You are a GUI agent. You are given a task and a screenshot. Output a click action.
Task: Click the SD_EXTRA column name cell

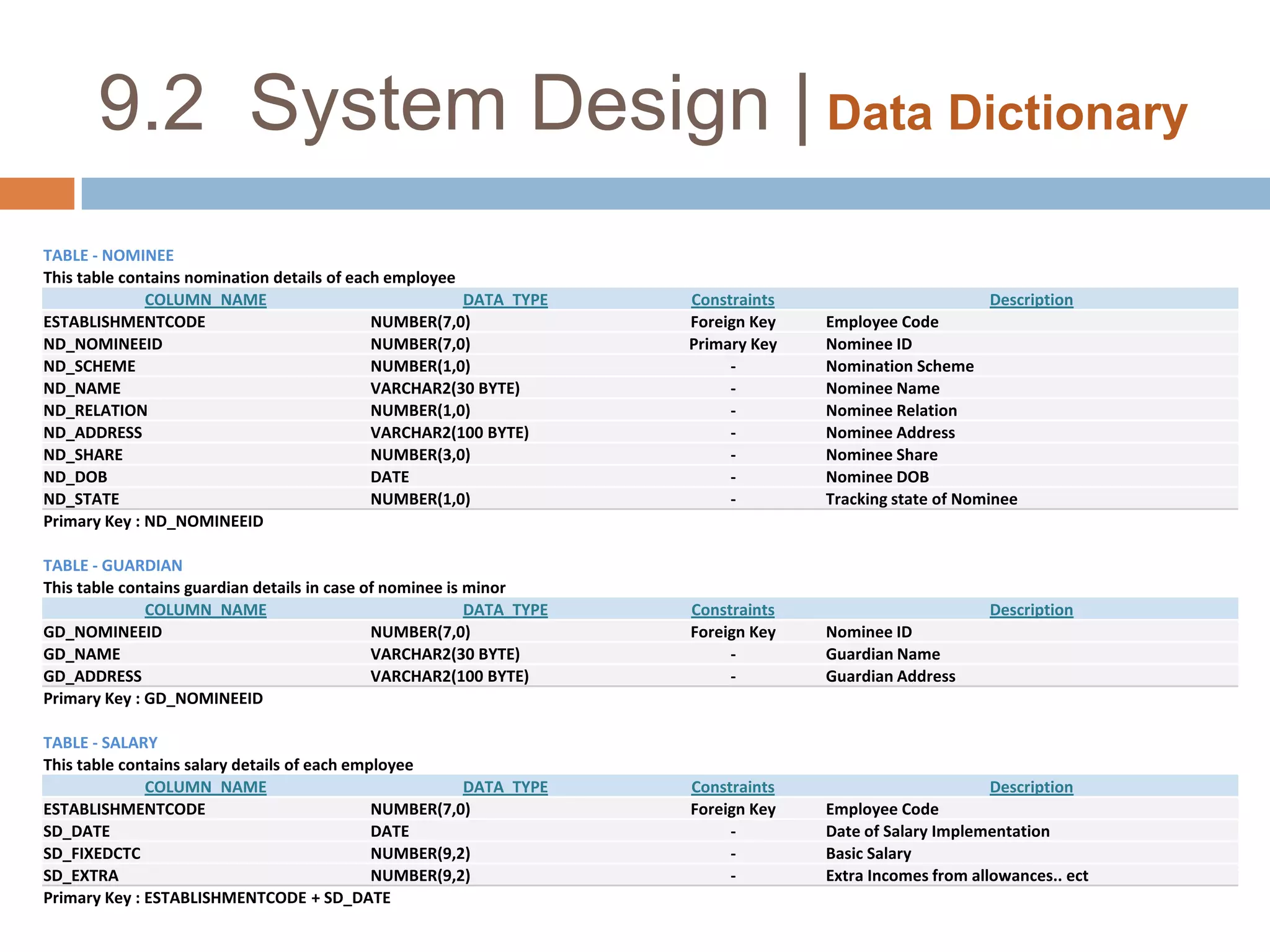[x=81, y=876]
